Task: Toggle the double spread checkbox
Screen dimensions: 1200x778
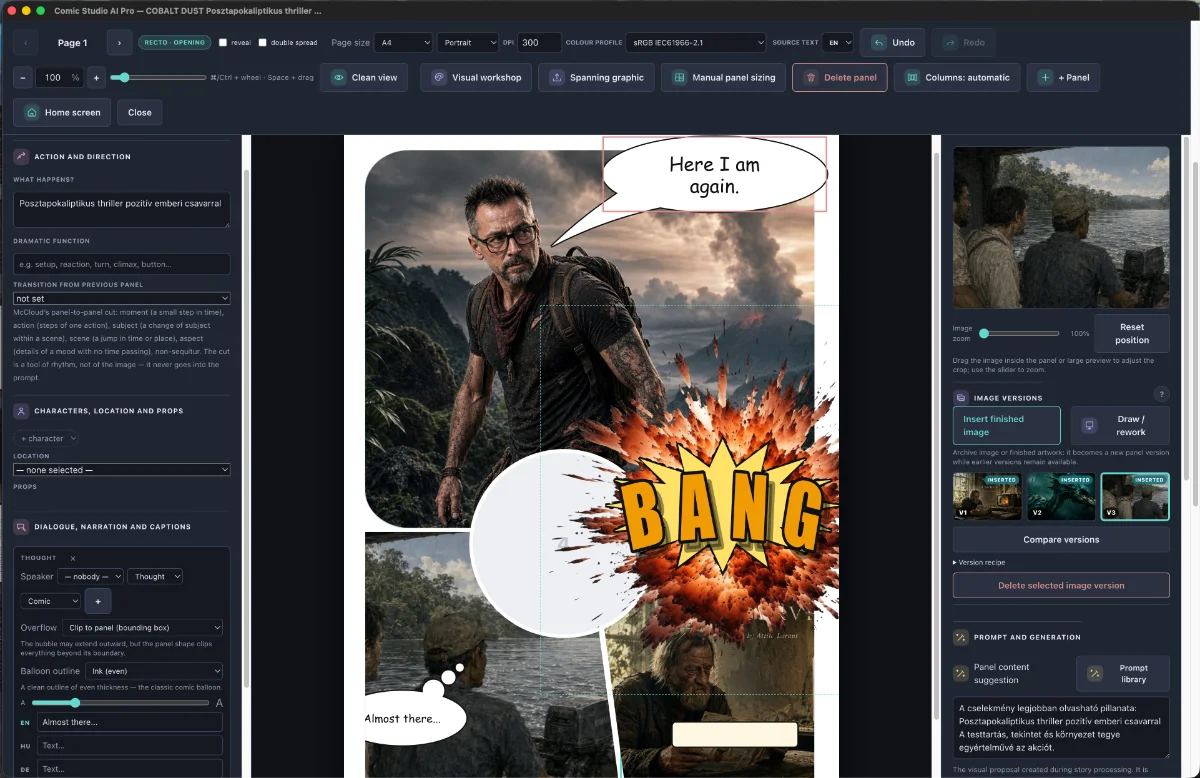Action: click(x=262, y=43)
